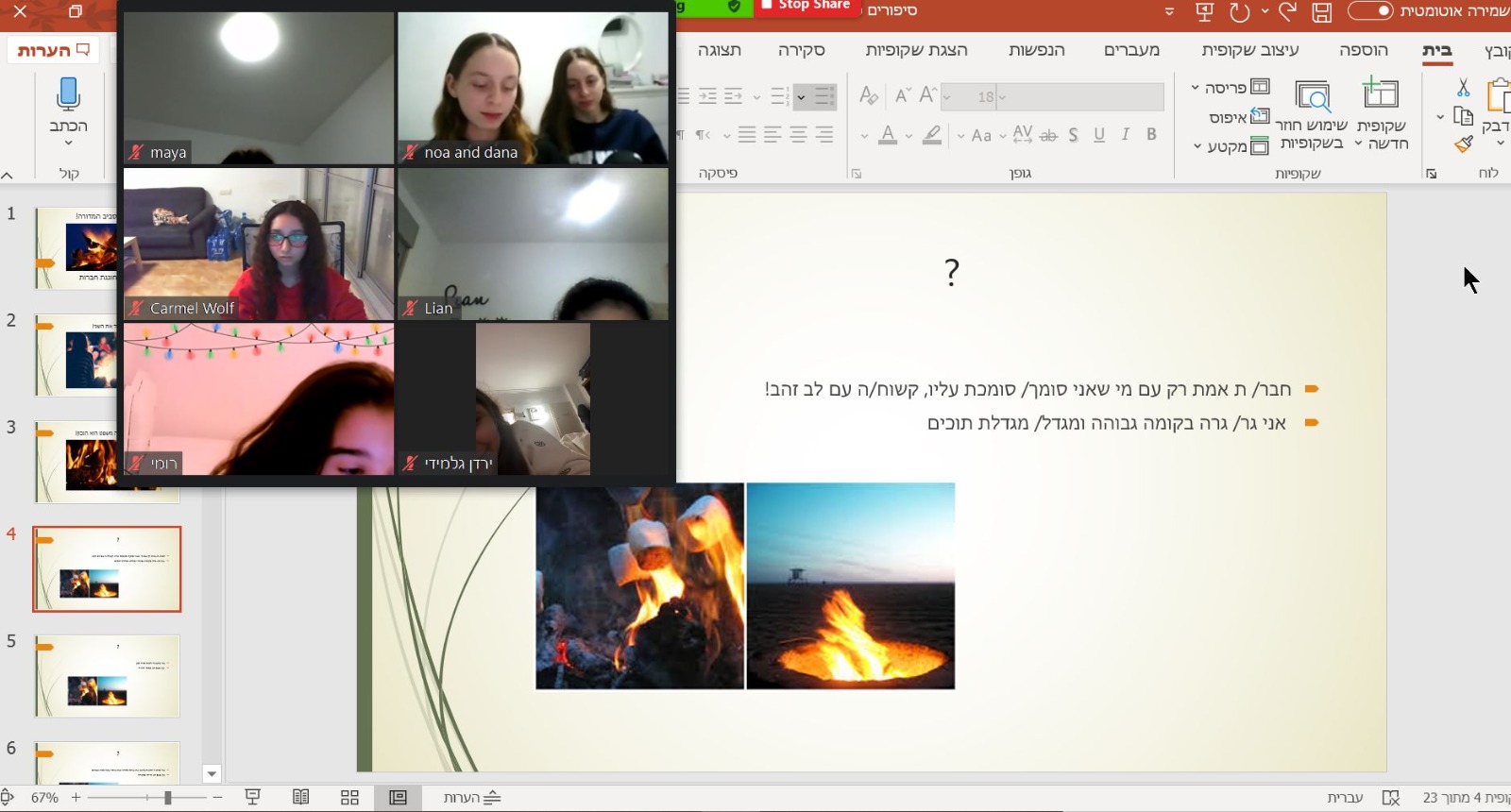Toggle Underline formatting
Image resolution: width=1511 pixels, height=812 pixels.
pyautogui.click(x=1099, y=135)
